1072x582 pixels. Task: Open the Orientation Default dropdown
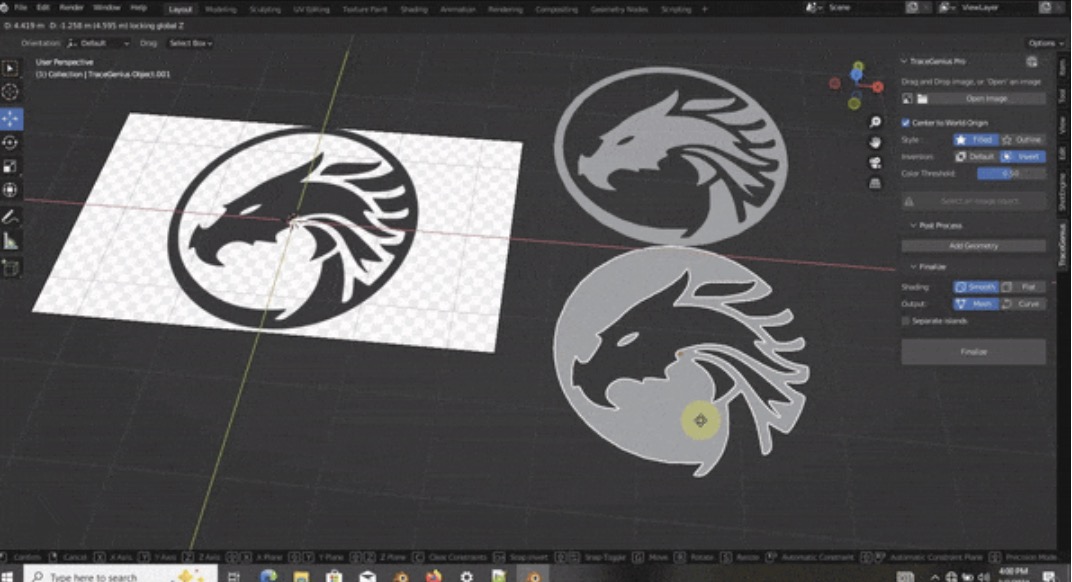[x=98, y=43]
